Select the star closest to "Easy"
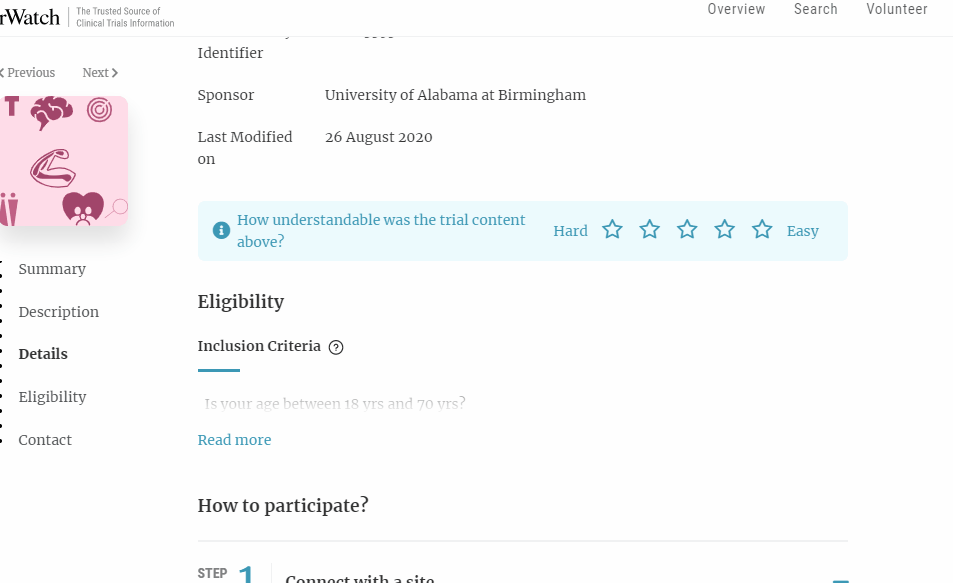953x583 pixels. click(x=762, y=228)
